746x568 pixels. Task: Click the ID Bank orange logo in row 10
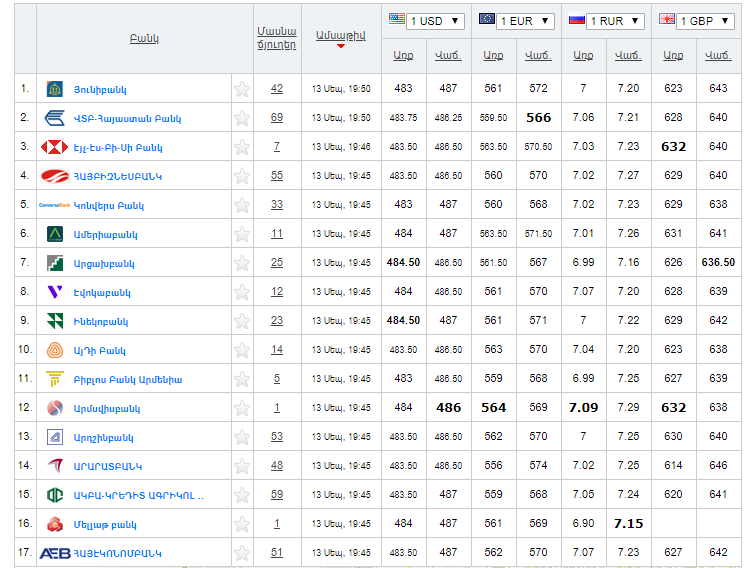(55, 350)
